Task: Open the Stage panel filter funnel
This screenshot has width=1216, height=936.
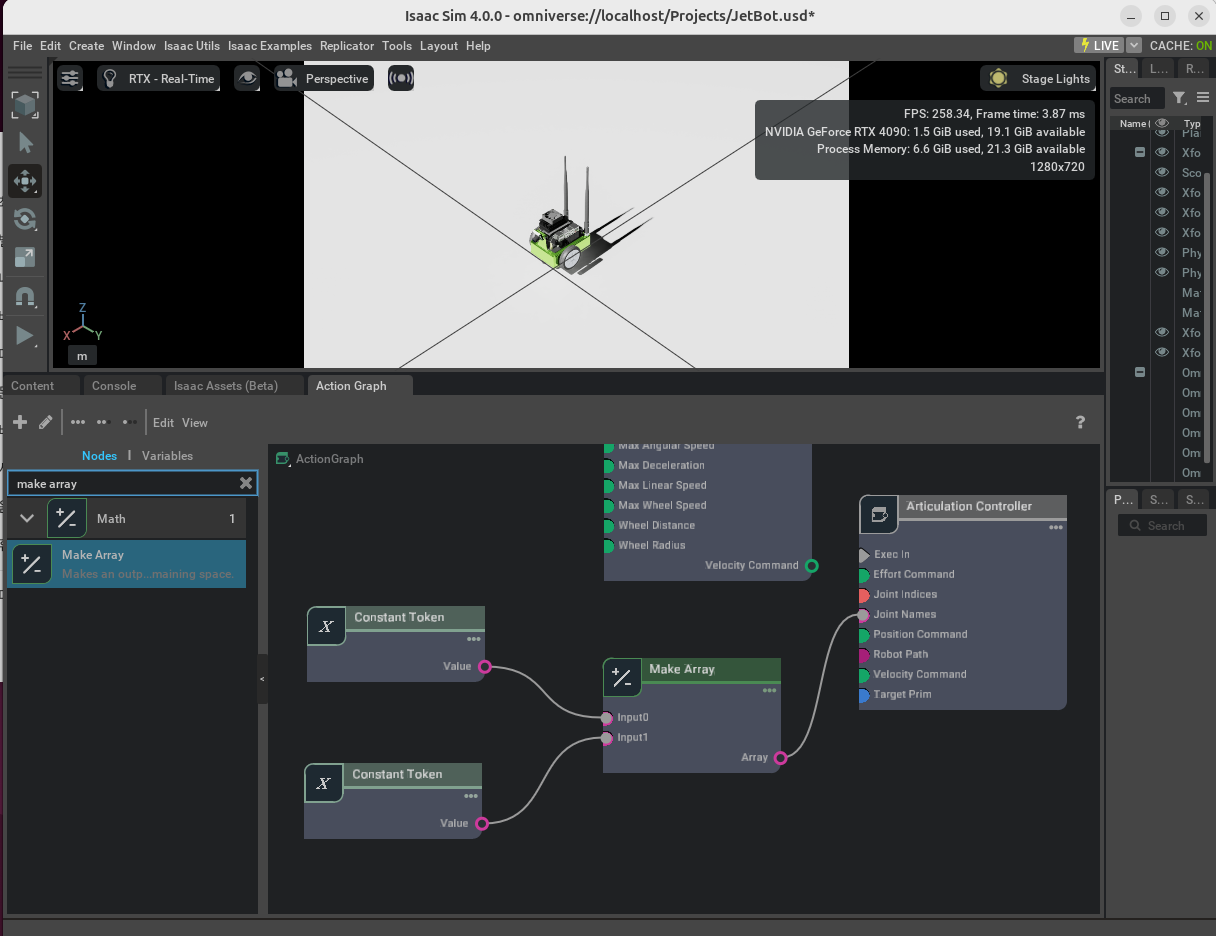Action: pyautogui.click(x=1179, y=98)
